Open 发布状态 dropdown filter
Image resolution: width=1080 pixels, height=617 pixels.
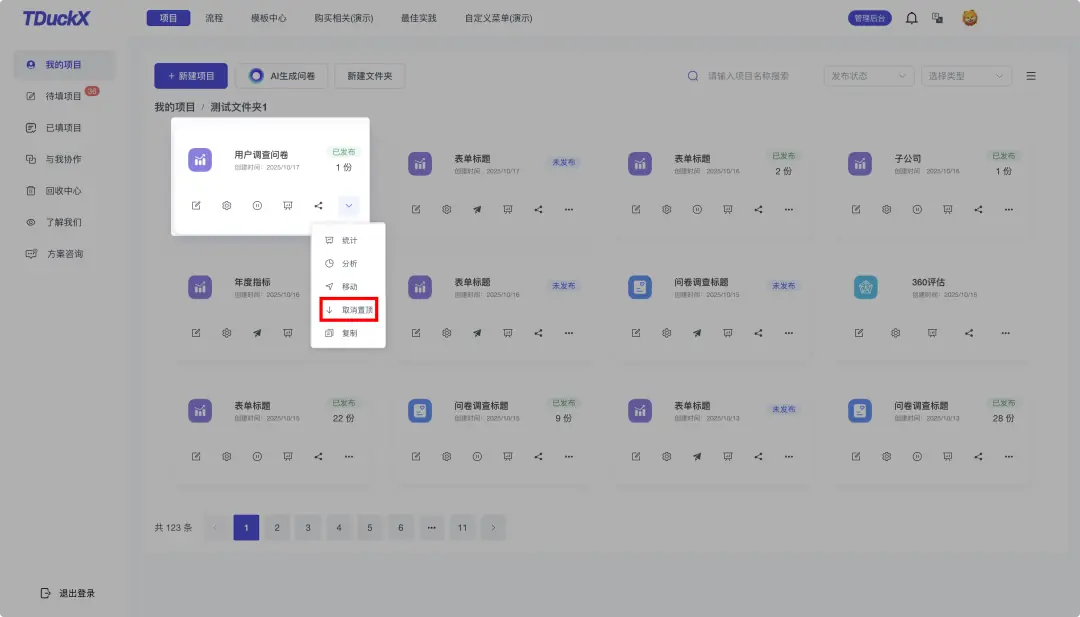[x=869, y=76]
